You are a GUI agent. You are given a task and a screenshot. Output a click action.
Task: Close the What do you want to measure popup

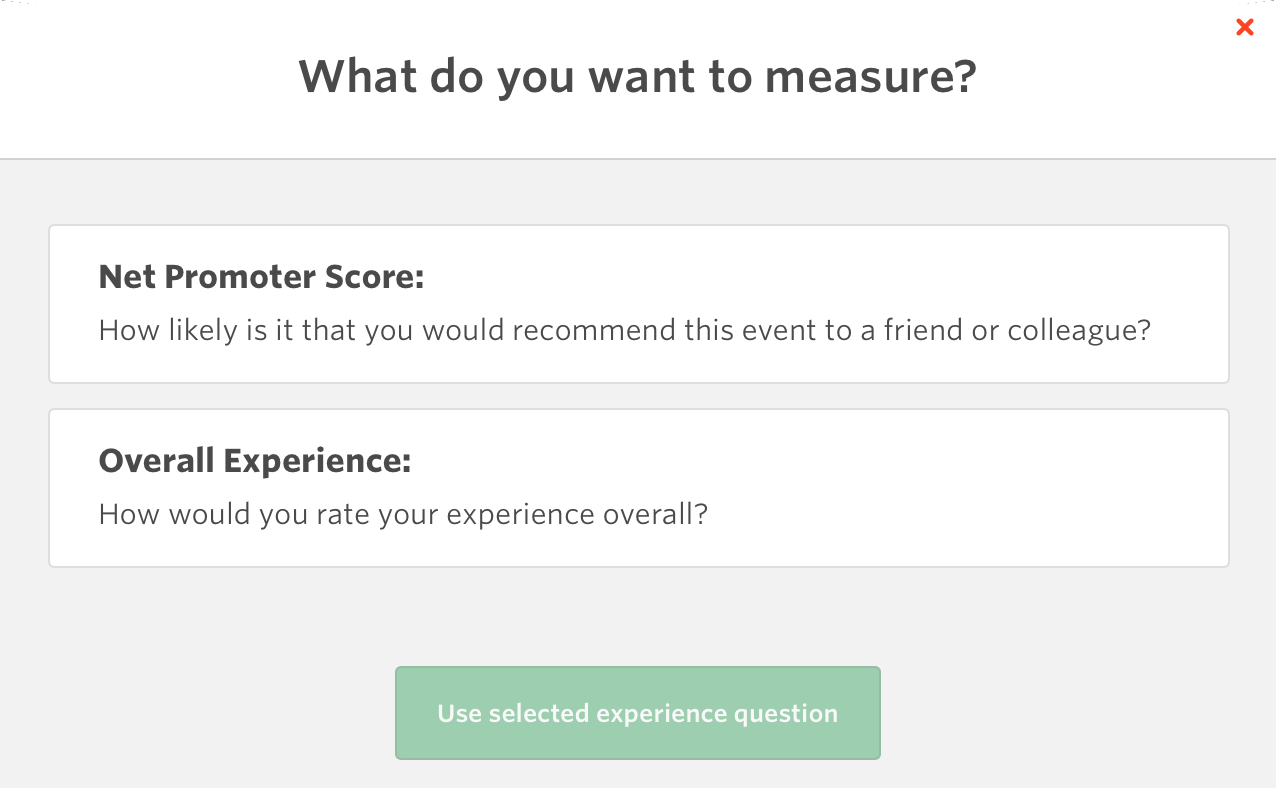[1244, 27]
